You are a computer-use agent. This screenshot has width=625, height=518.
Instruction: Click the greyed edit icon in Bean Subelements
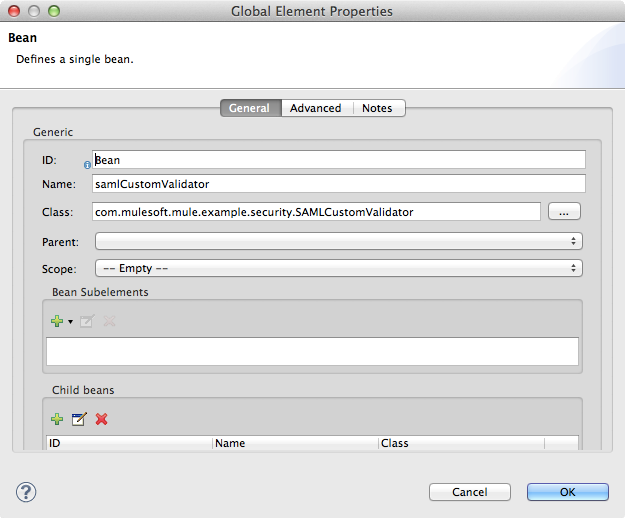point(86,320)
